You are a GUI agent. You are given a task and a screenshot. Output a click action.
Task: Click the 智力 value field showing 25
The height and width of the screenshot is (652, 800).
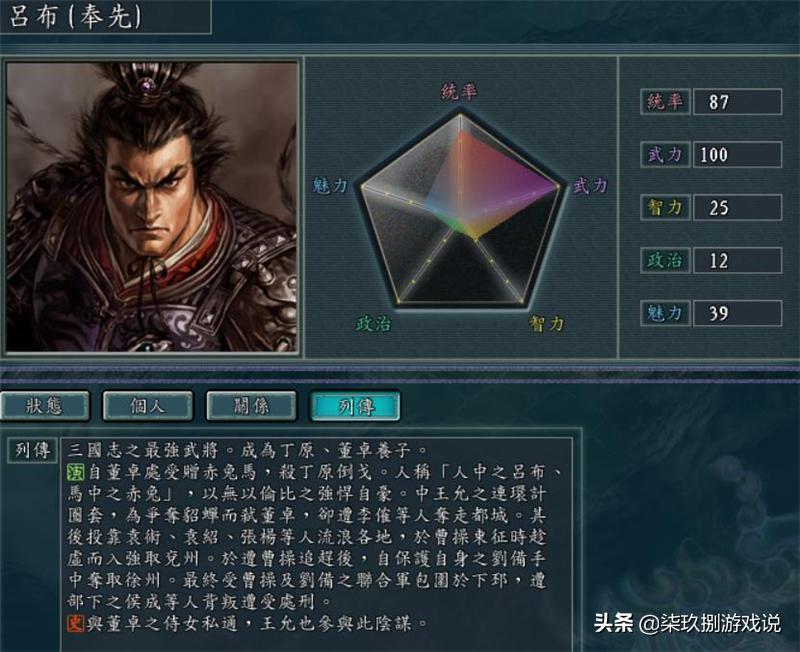click(x=737, y=207)
